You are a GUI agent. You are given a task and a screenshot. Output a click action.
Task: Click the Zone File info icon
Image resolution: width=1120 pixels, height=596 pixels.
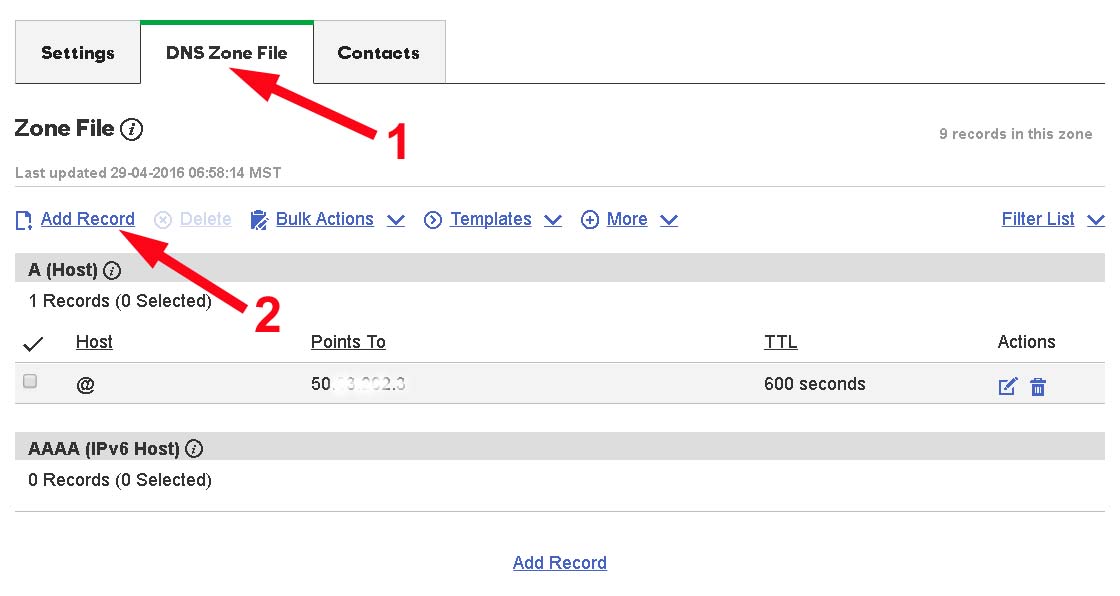(x=132, y=129)
